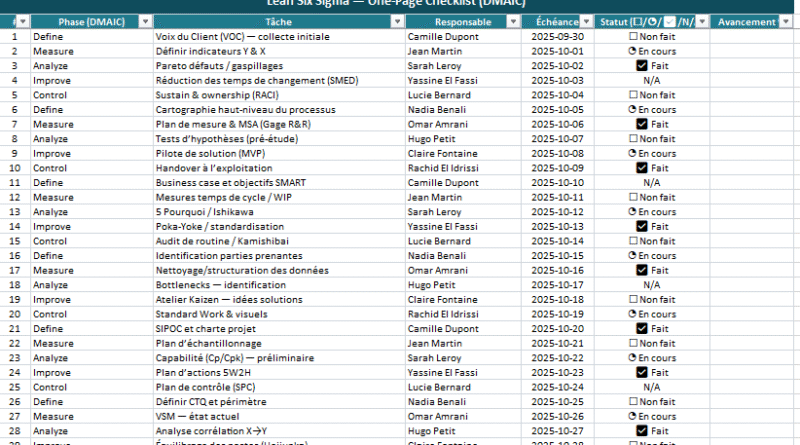The image size is (800, 445).
Task: Open the Statut column filter dropdown
Action: pos(704,21)
